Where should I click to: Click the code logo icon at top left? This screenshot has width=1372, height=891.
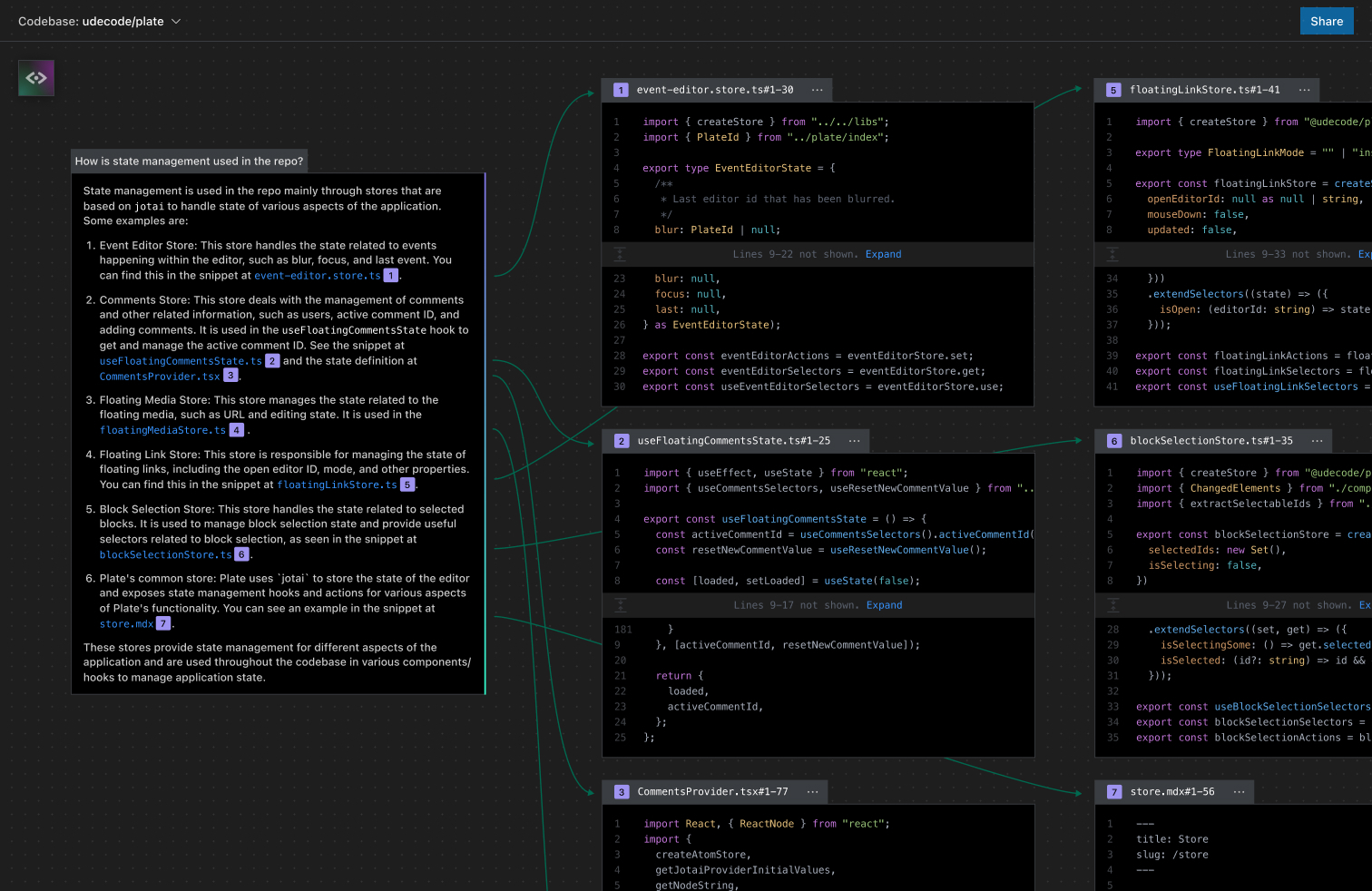pyautogui.click(x=36, y=78)
